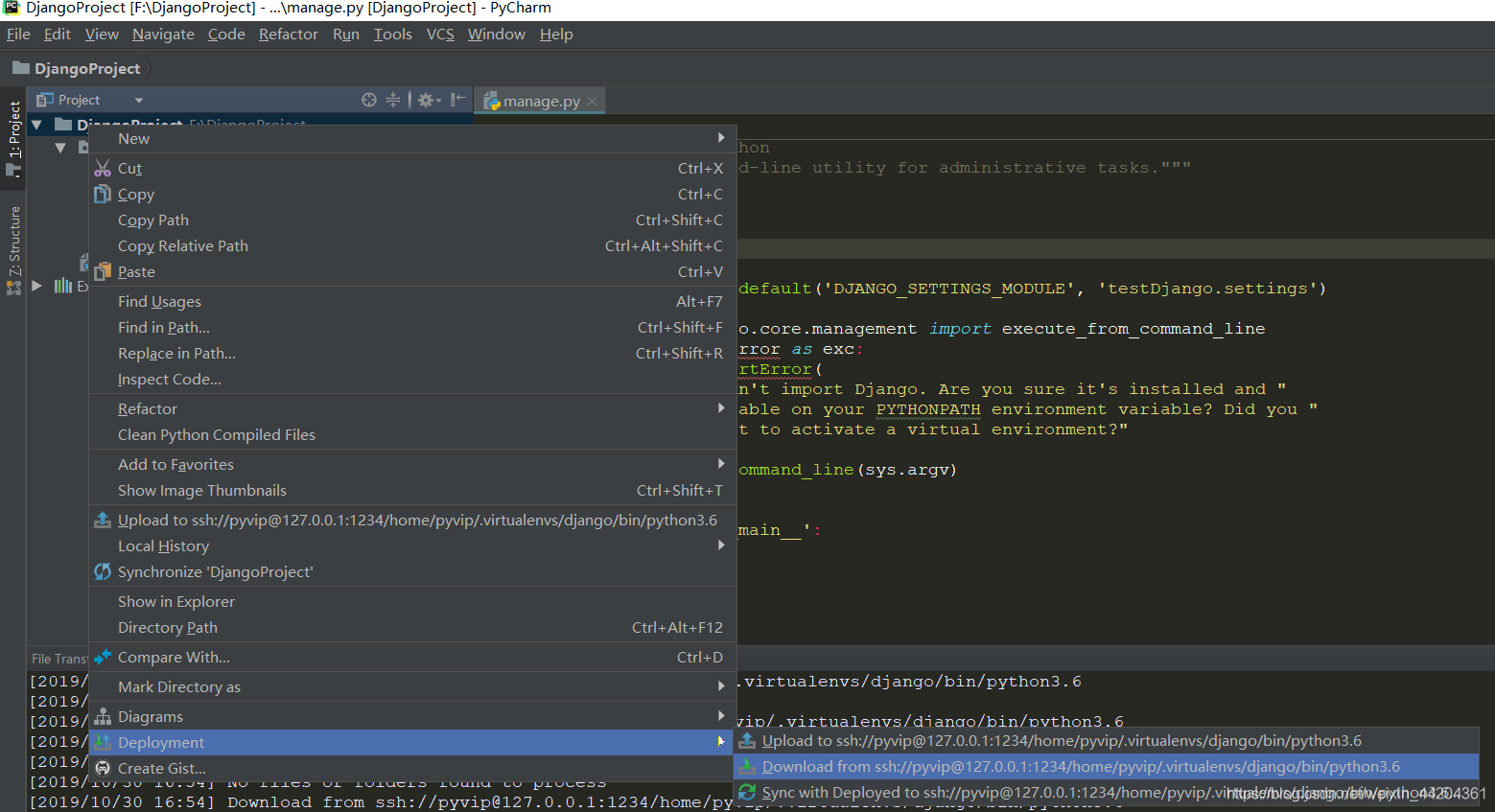Click the Collapse All icon in Project panel
1495x812 pixels.
(393, 100)
